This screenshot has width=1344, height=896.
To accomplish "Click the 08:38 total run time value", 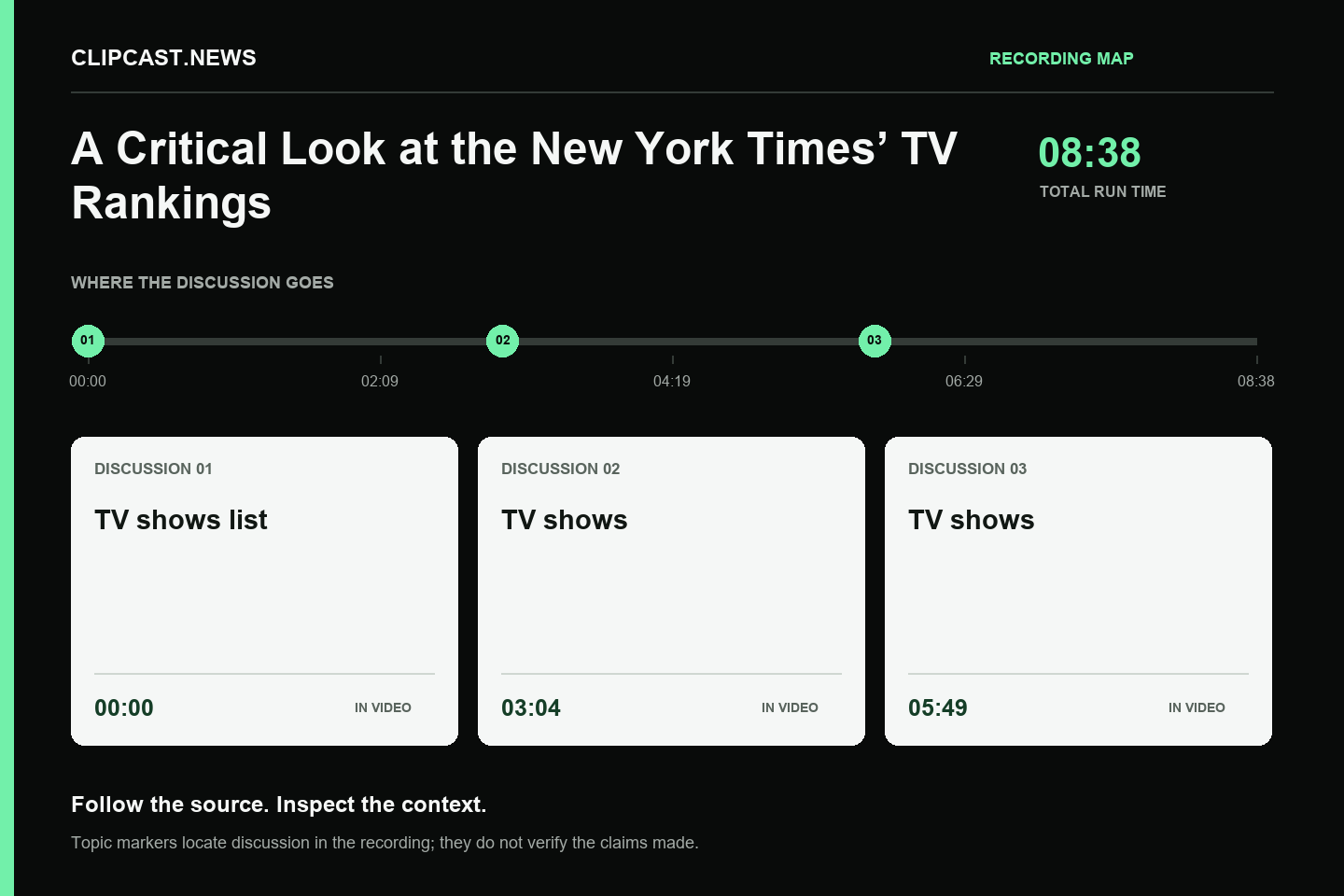I will pos(1089,153).
